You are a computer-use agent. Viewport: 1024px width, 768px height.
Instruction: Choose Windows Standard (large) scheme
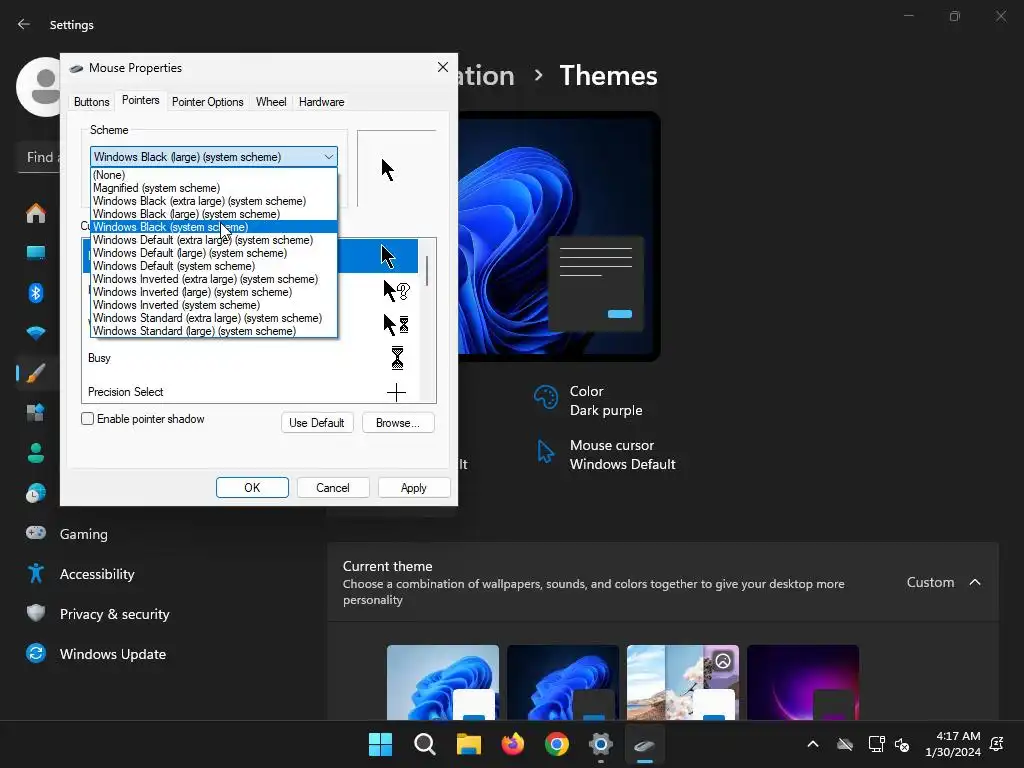coord(214,331)
